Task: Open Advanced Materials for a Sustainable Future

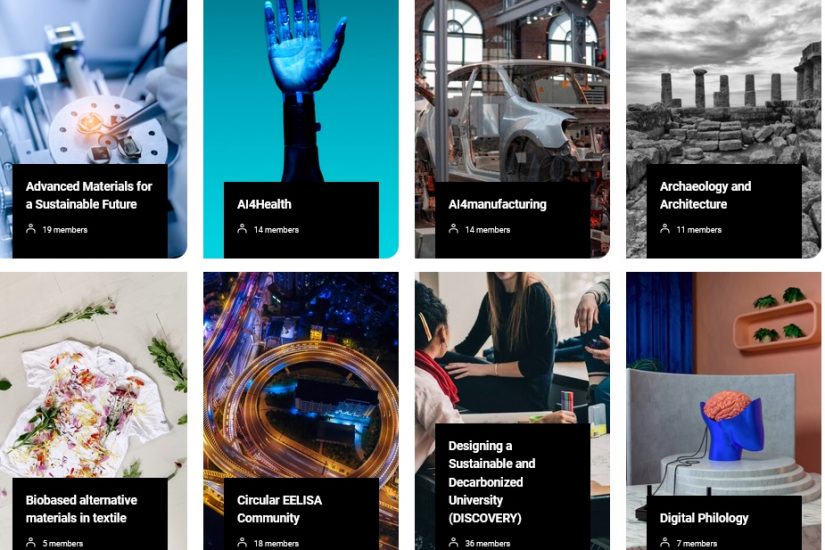Action: point(89,195)
